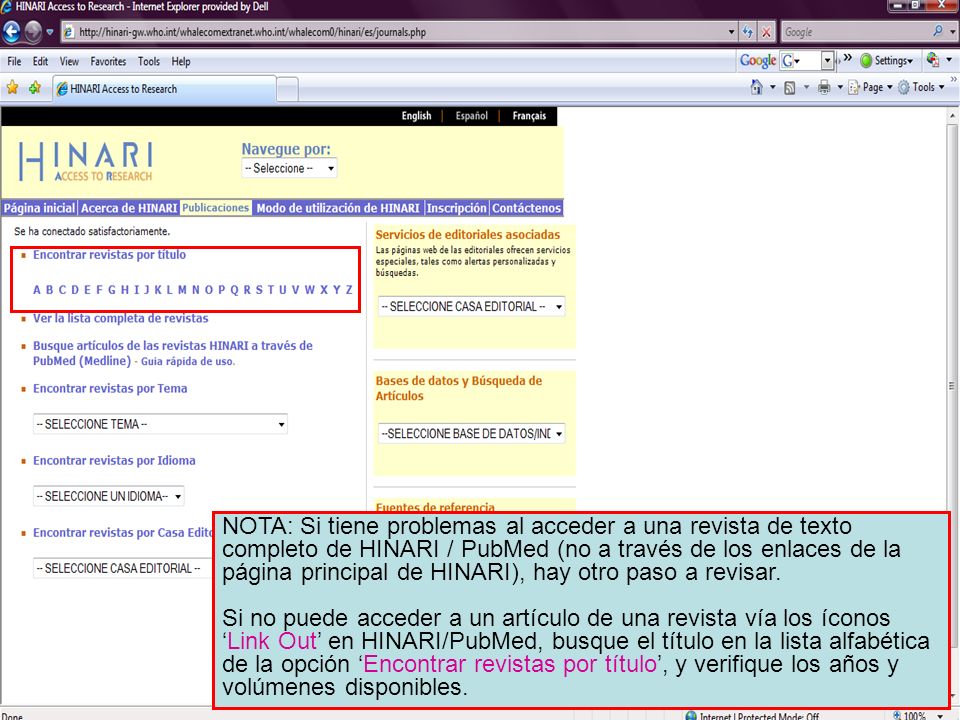Open the Guía rápida de uso link

(188, 361)
